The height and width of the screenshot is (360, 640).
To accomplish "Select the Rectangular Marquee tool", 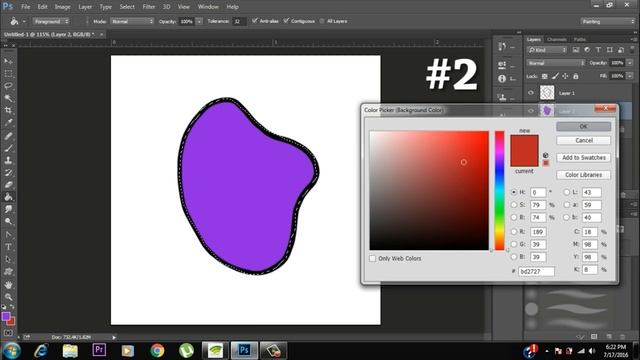I will point(8,74).
